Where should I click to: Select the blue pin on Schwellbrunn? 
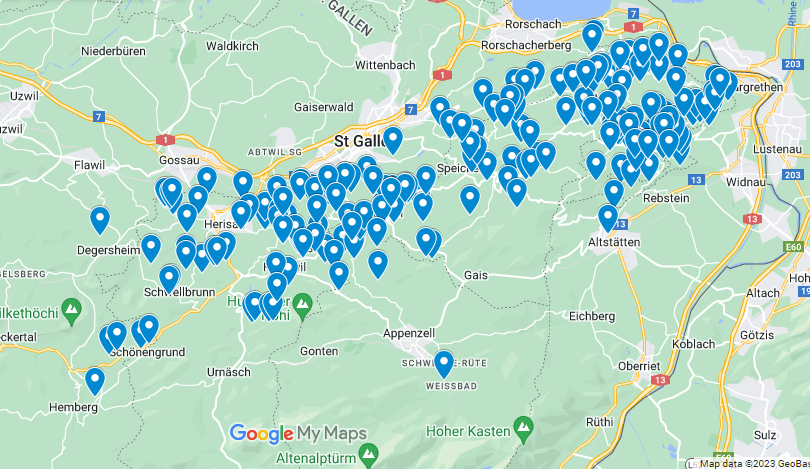tap(169, 279)
